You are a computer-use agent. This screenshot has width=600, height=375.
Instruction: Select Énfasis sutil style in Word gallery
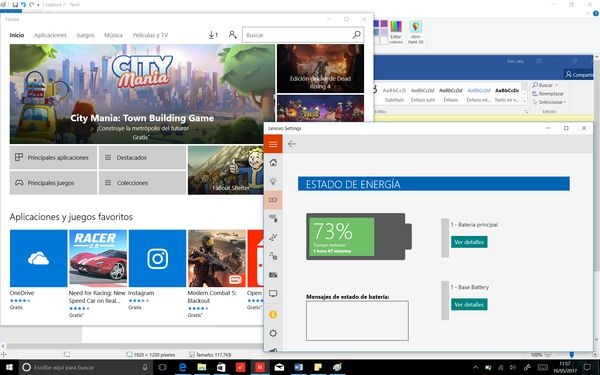tap(422, 95)
